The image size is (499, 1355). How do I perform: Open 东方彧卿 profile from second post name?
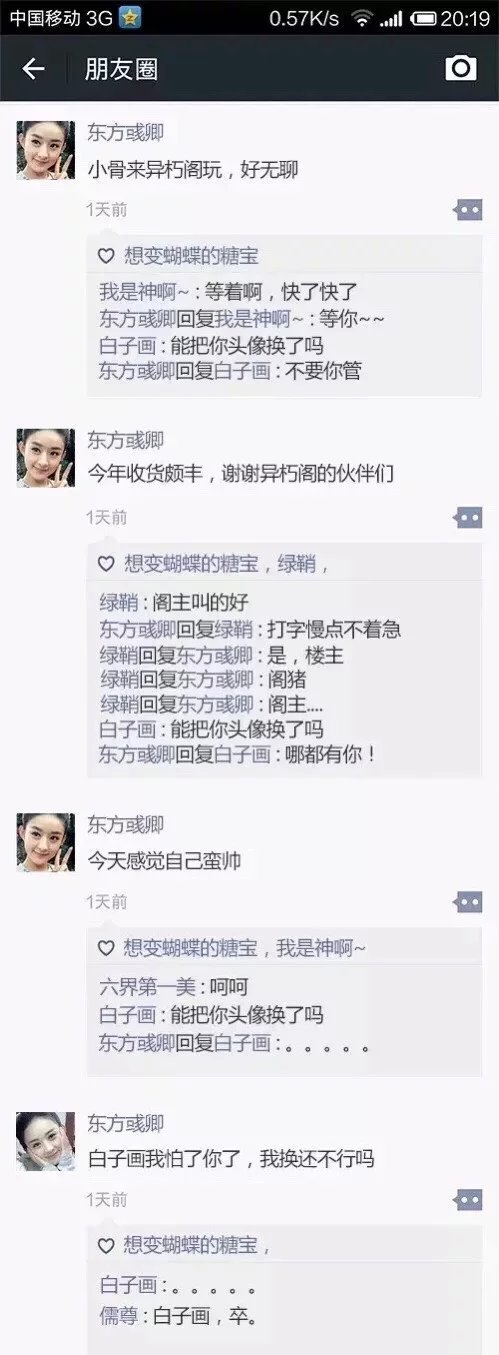126,440
